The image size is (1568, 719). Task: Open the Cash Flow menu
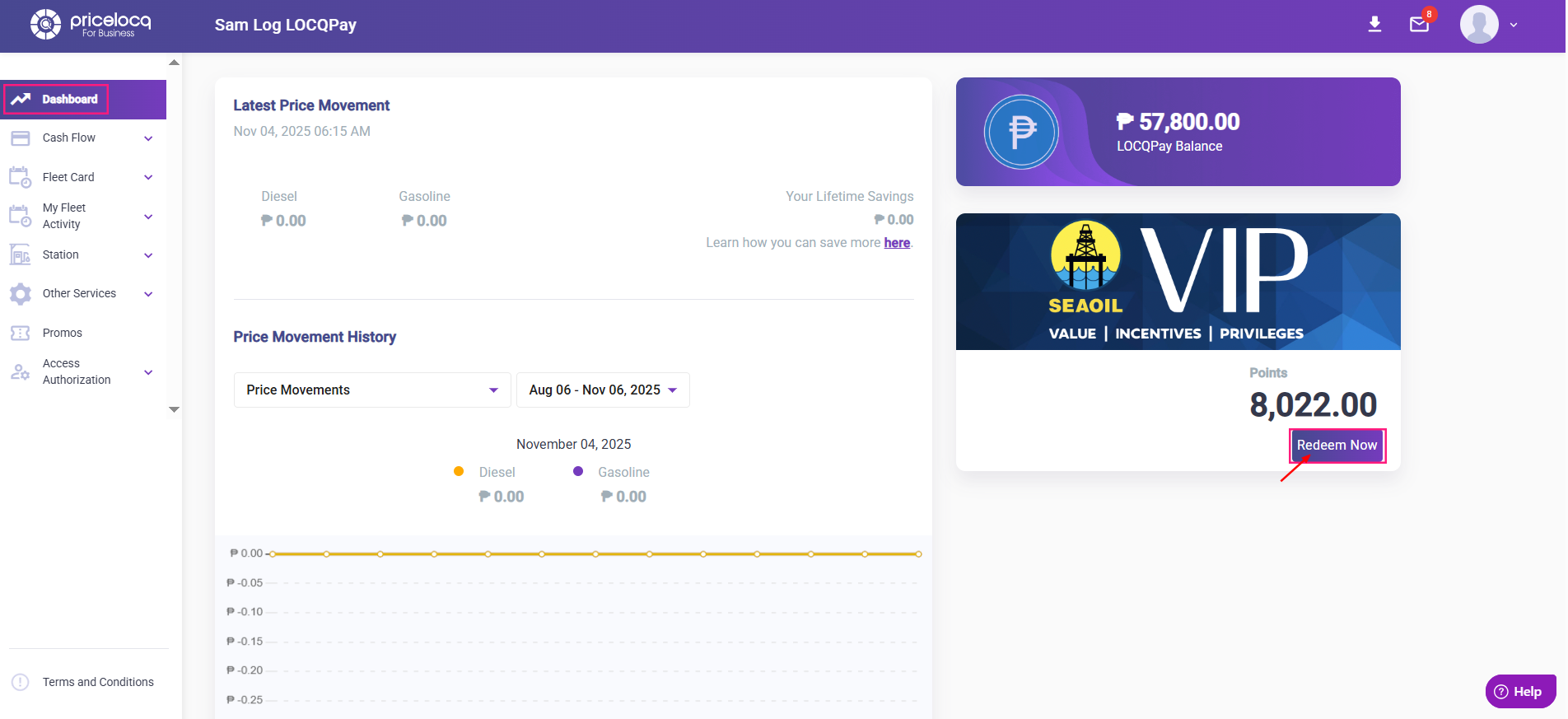[69, 138]
